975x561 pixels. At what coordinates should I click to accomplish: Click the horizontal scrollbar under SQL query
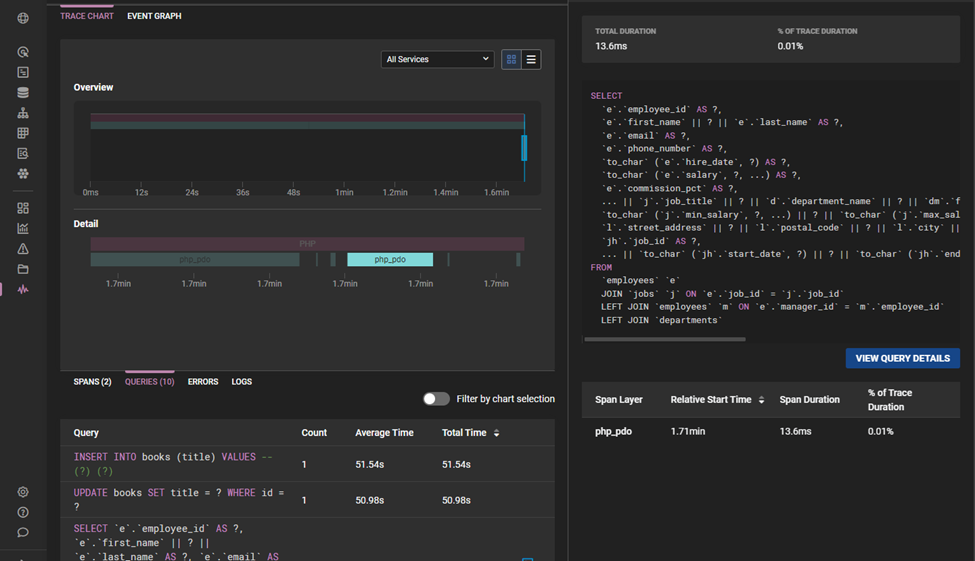665,339
